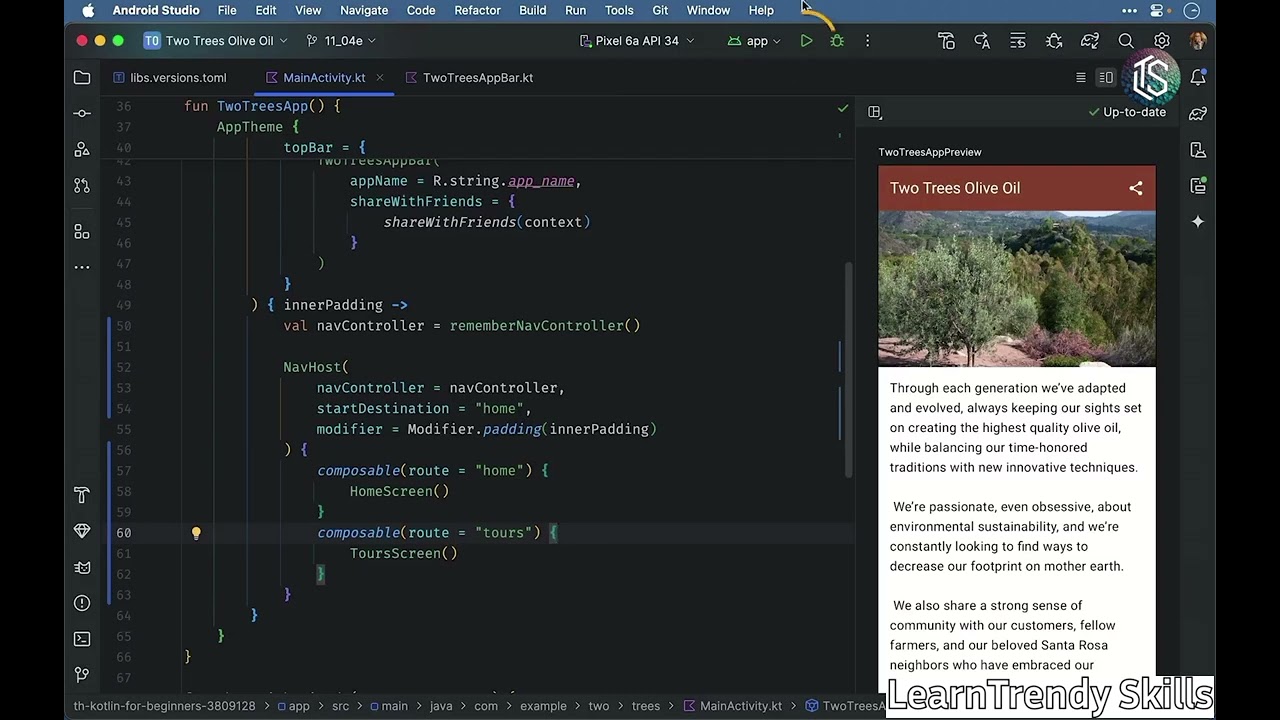
Task: Open Notifications bell panel
Action: pyautogui.click(x=1198, y=77)
